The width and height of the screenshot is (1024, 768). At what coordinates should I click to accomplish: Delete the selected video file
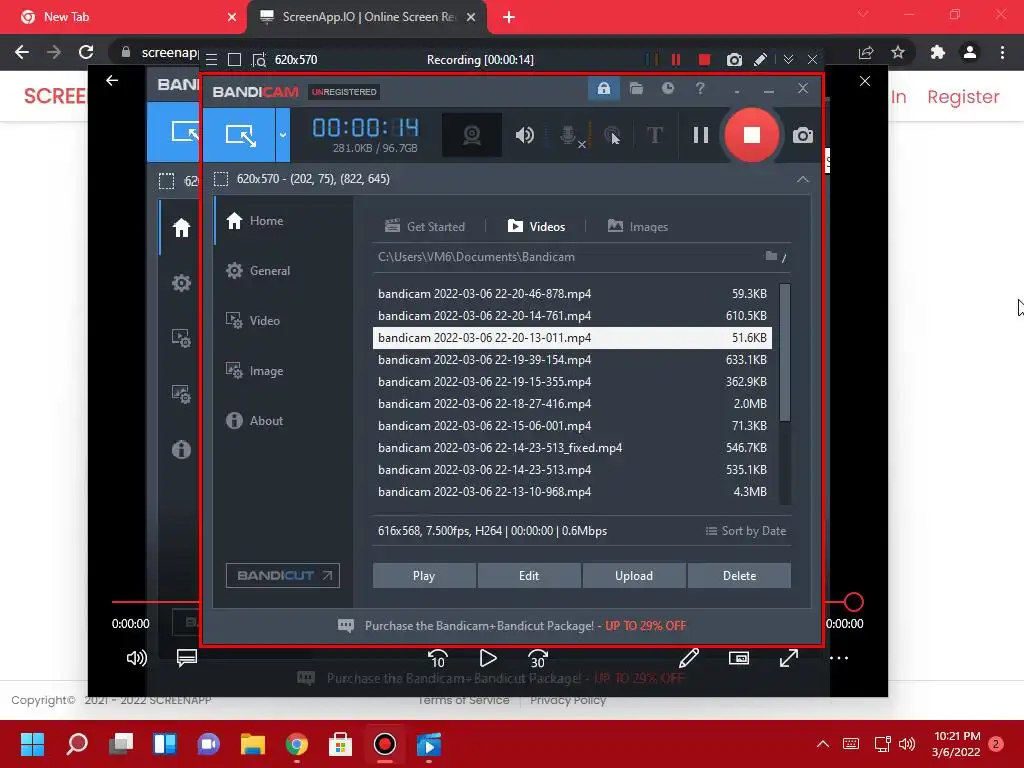point(739,576)
